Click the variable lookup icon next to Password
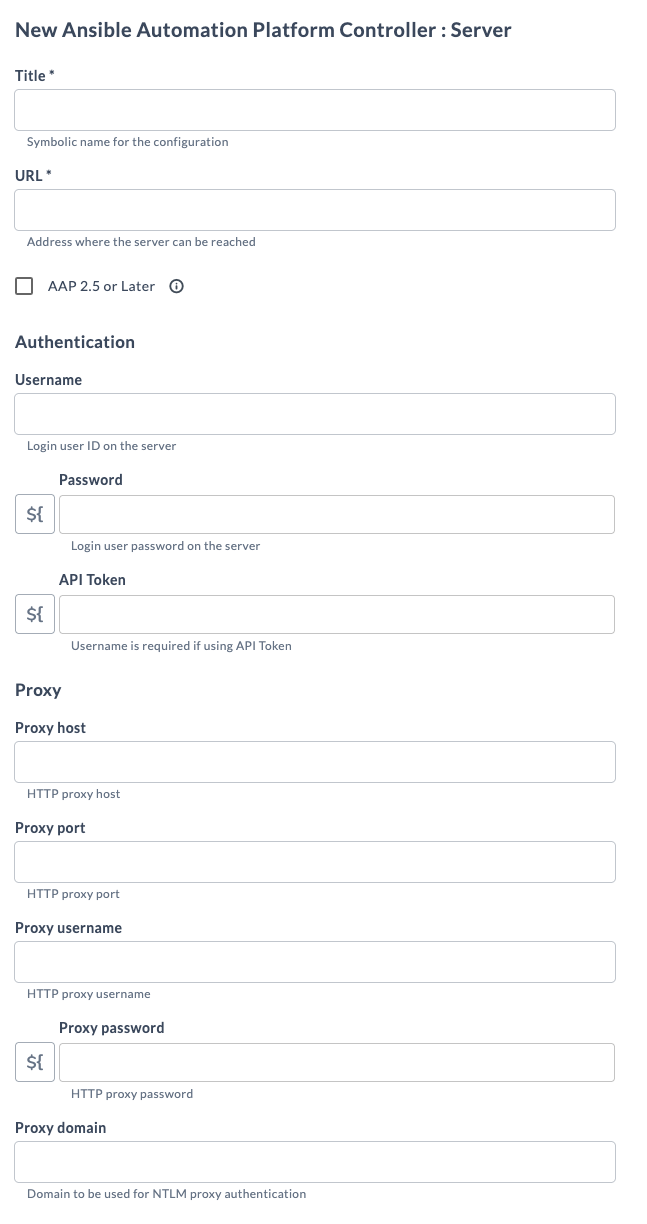Viewport: 647px width, 1224px height. tap(35, 515)
